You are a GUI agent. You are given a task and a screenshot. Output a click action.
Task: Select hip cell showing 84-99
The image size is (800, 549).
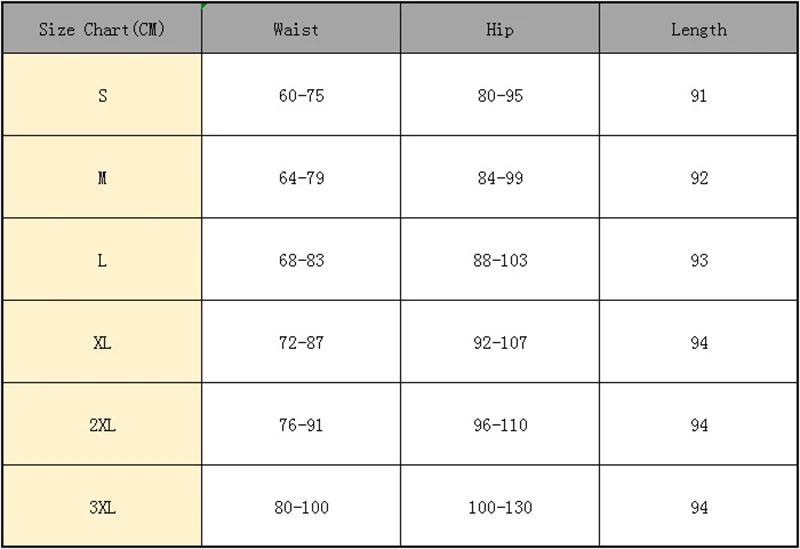(500, 177)
